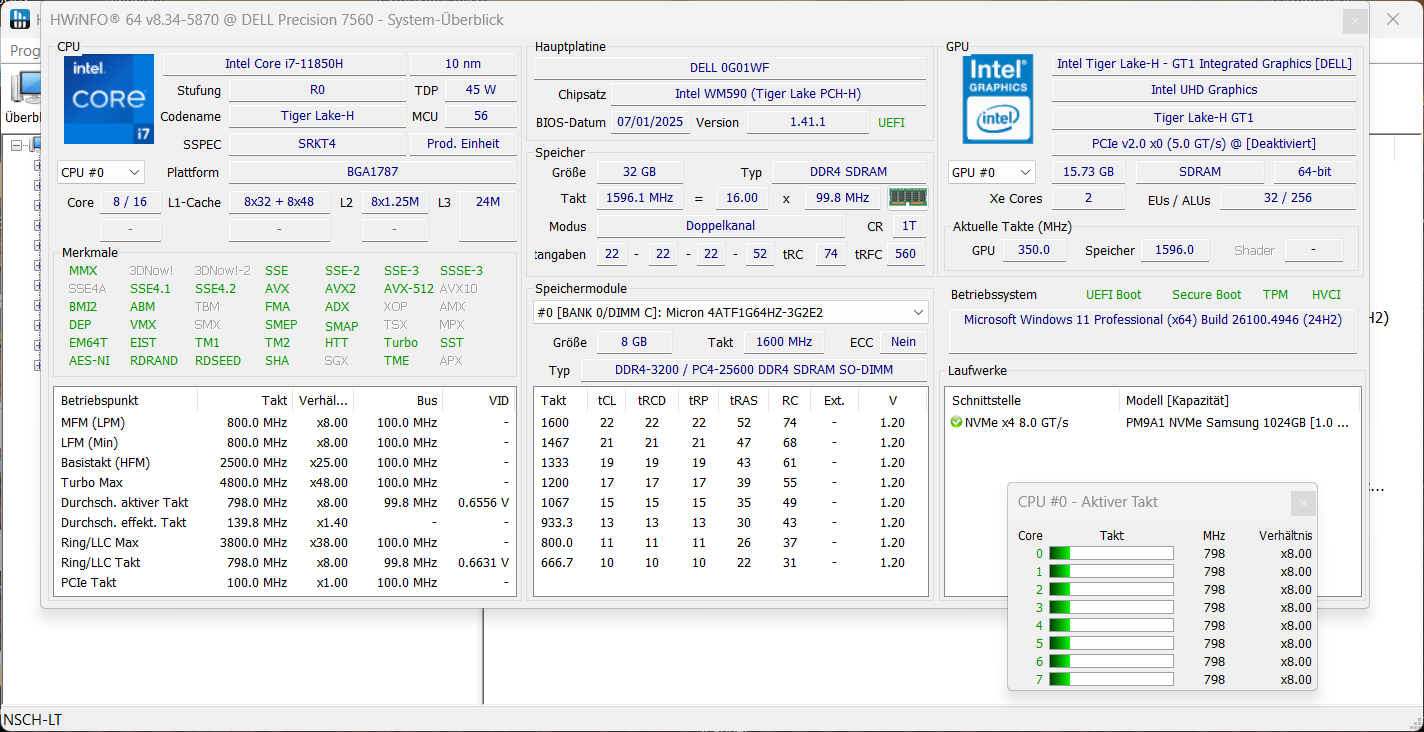Click the tRAS column header in timings table

click(x=744, y=400)
